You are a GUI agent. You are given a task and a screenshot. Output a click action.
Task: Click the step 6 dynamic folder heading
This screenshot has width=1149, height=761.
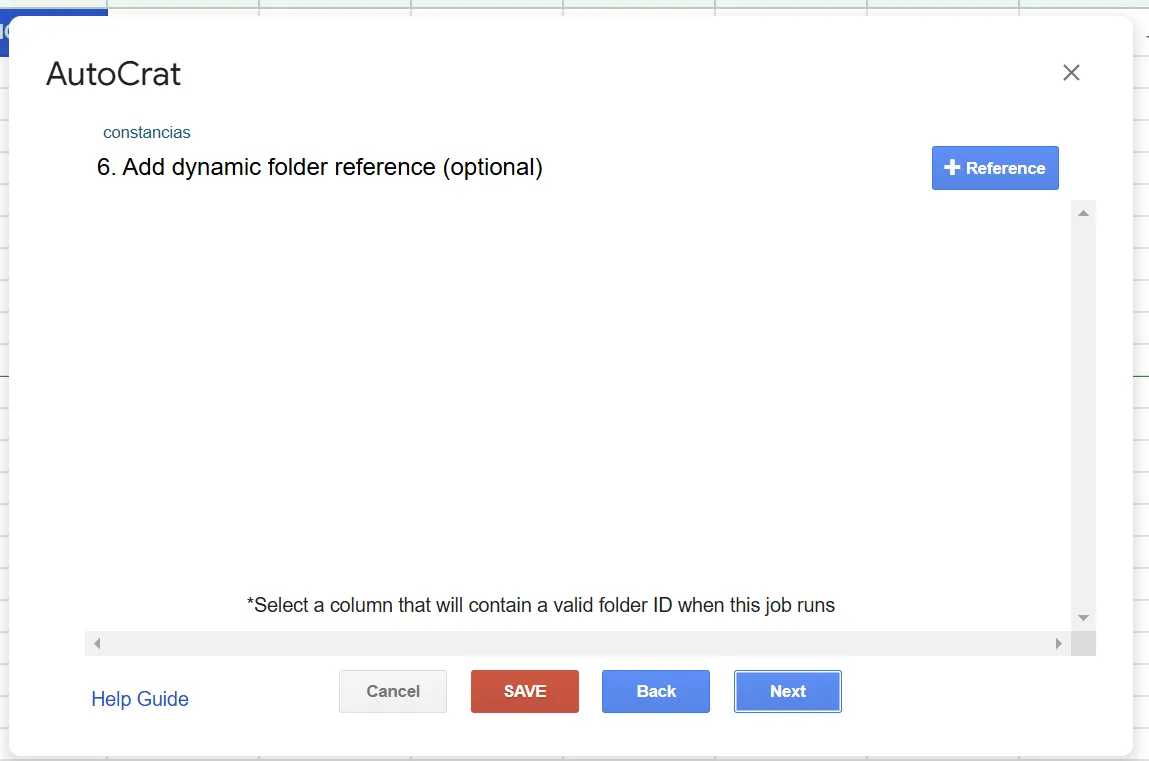point(319,167)
